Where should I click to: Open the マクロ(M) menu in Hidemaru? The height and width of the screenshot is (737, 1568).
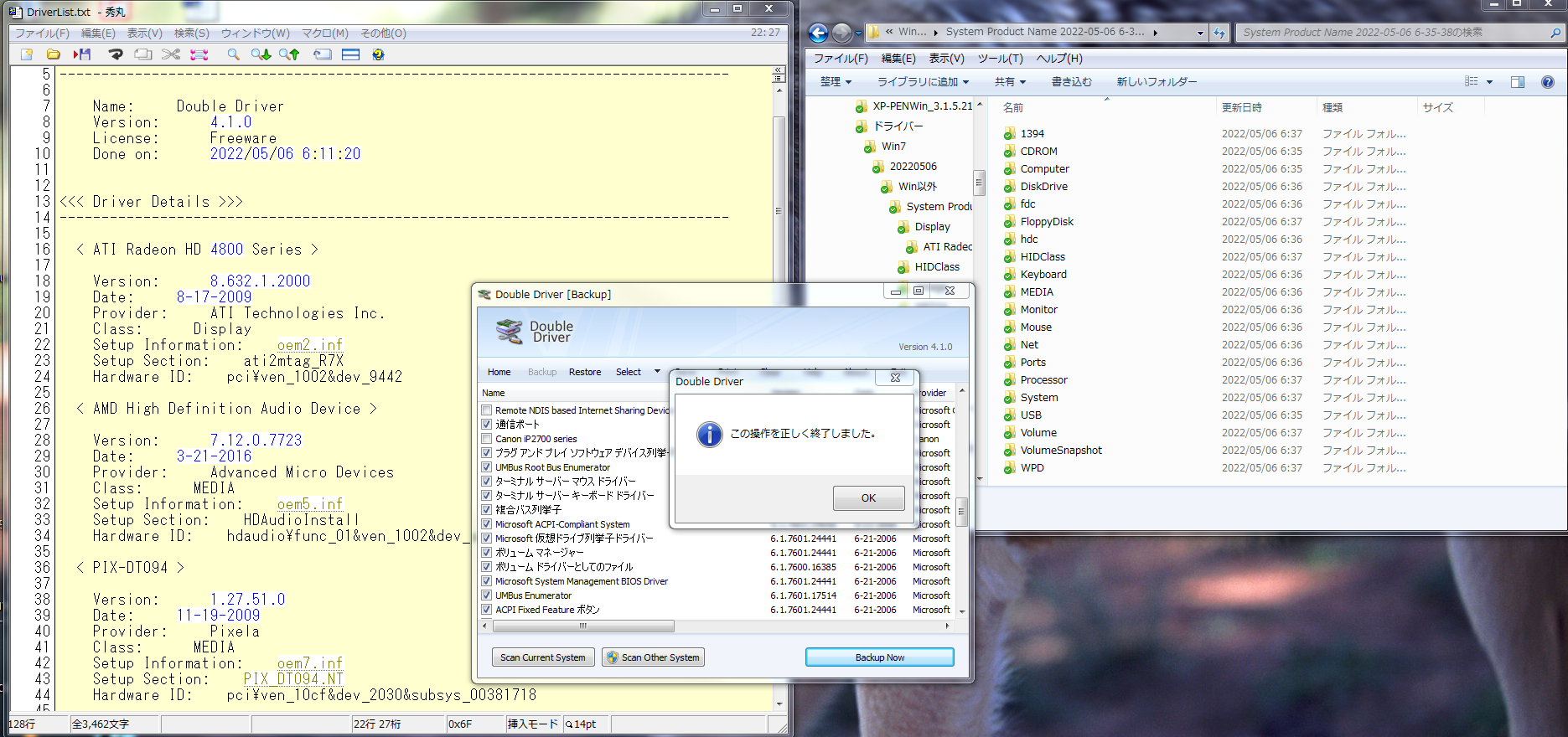[324, 33]
